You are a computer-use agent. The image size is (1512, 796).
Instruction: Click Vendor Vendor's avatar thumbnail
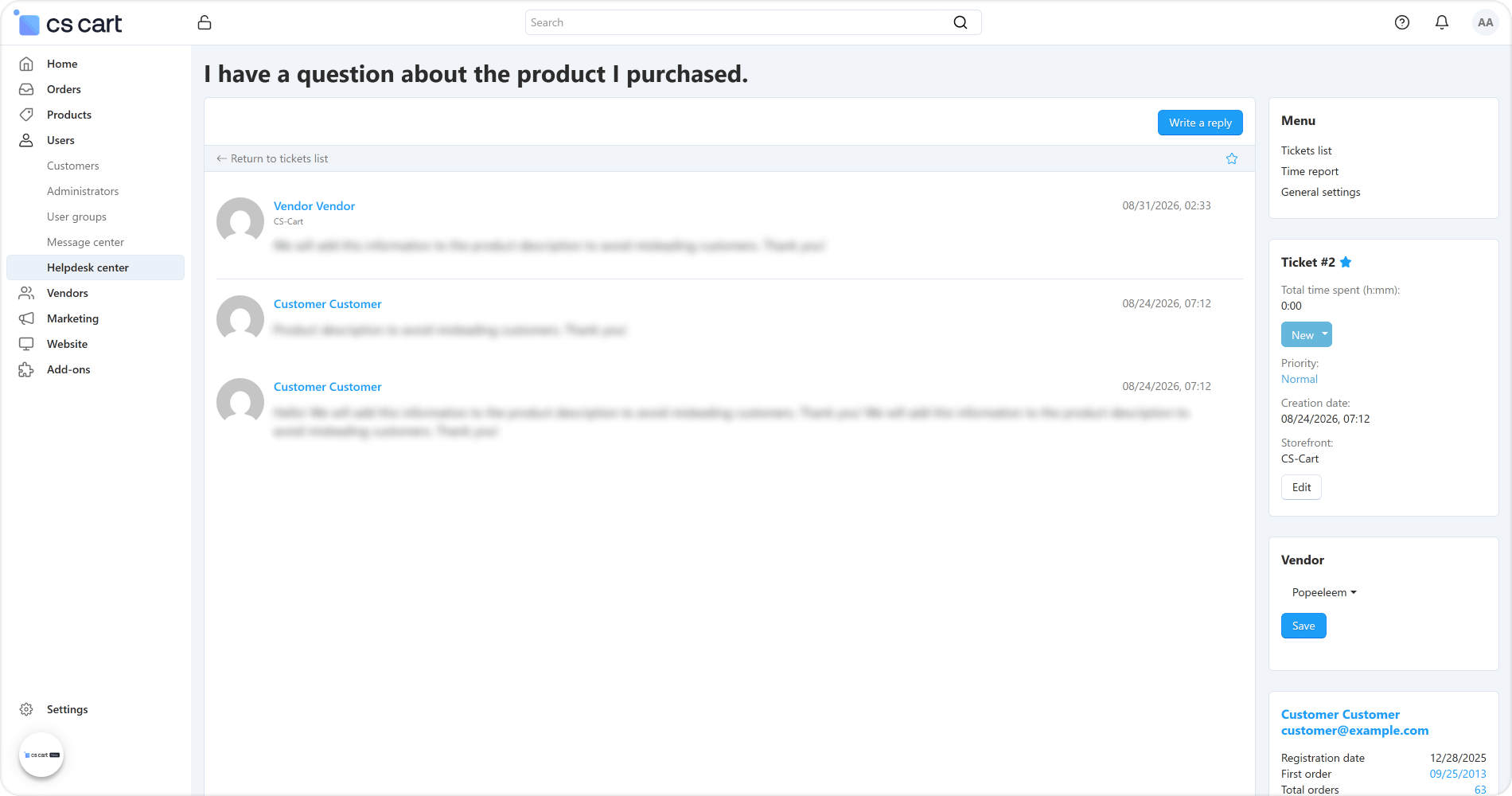click(240, 221)
